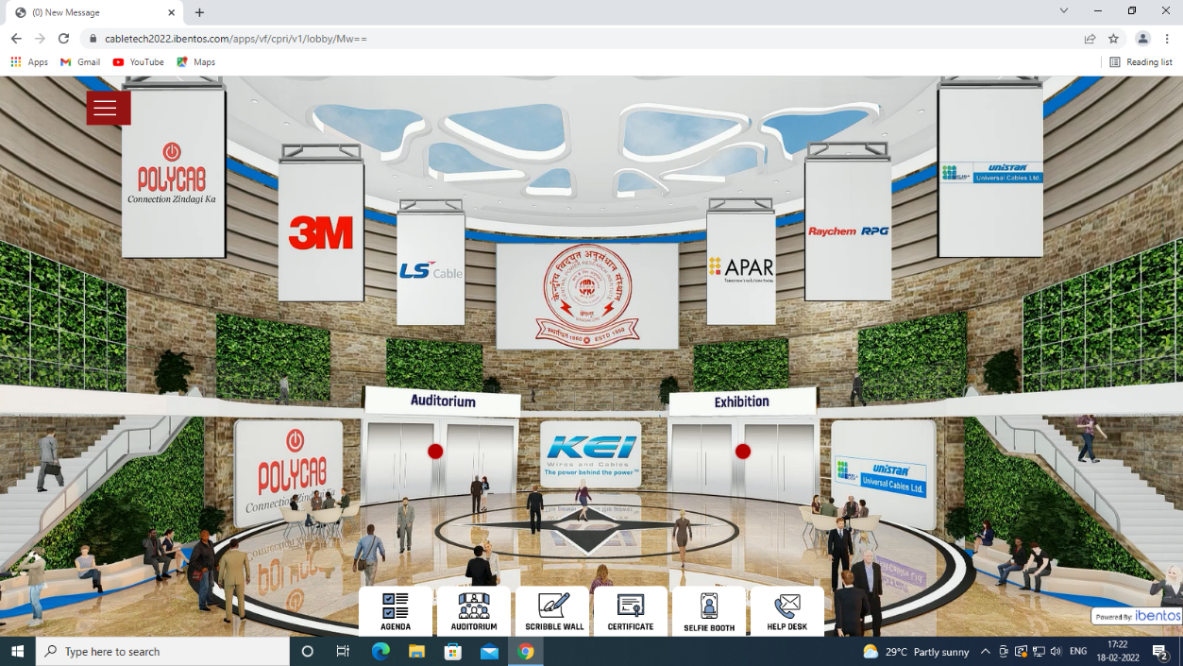The height and width of the screenshot is (666, 1183).
Task: Open the Auditorium icon in bottom bar
Action: coord(473,611)
